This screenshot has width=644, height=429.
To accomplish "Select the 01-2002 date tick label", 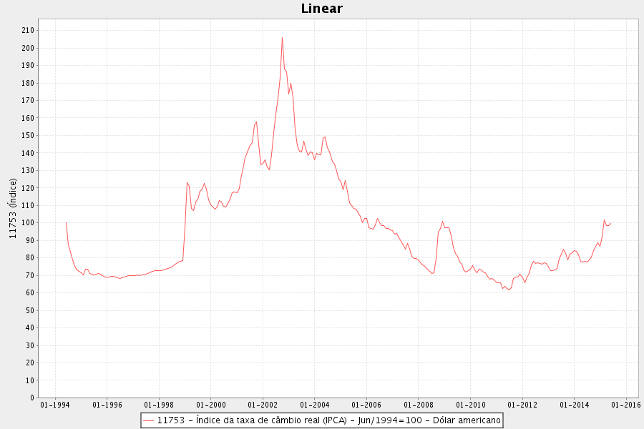I will [262, 405].
